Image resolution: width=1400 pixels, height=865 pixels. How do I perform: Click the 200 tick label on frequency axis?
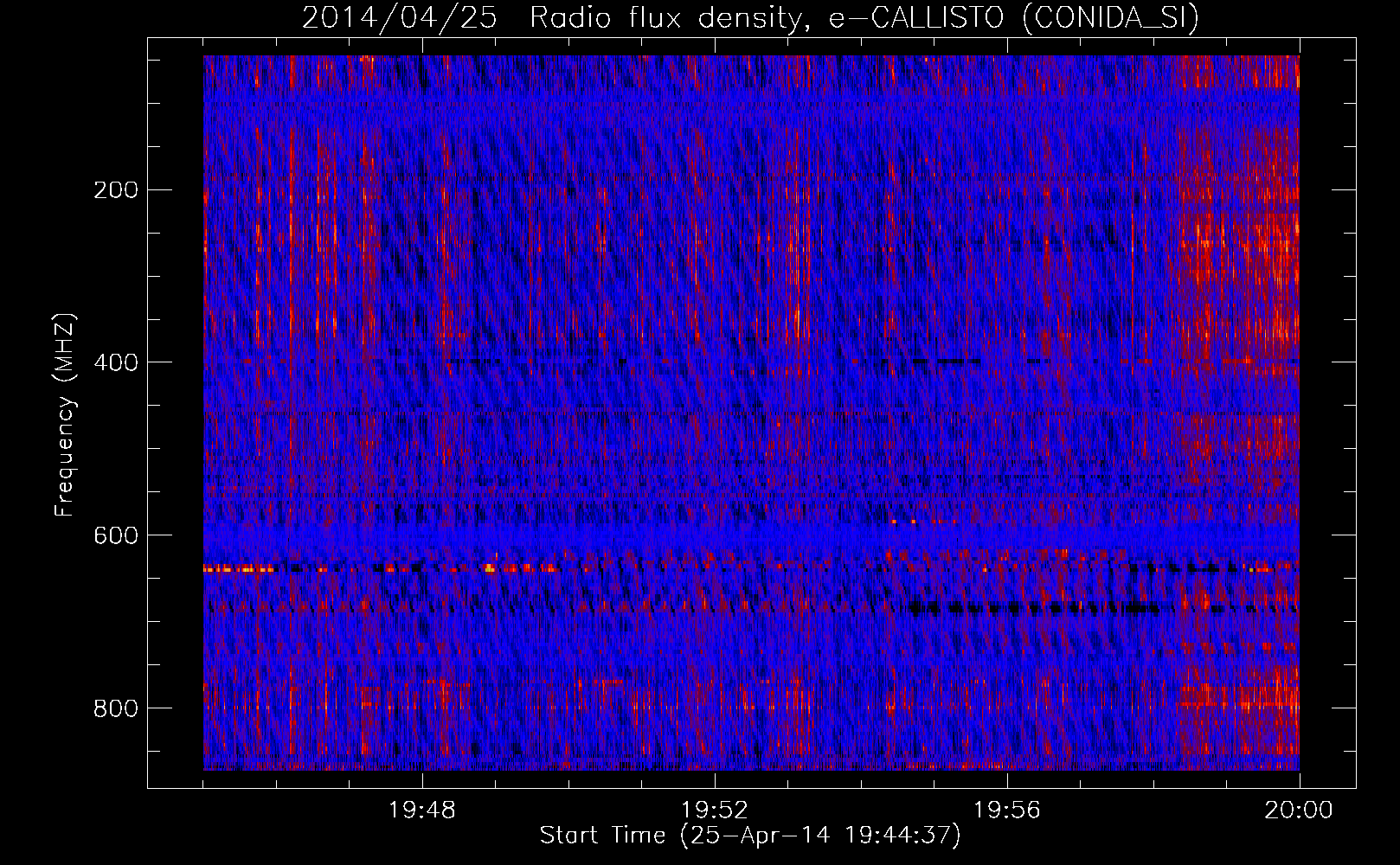116,190
